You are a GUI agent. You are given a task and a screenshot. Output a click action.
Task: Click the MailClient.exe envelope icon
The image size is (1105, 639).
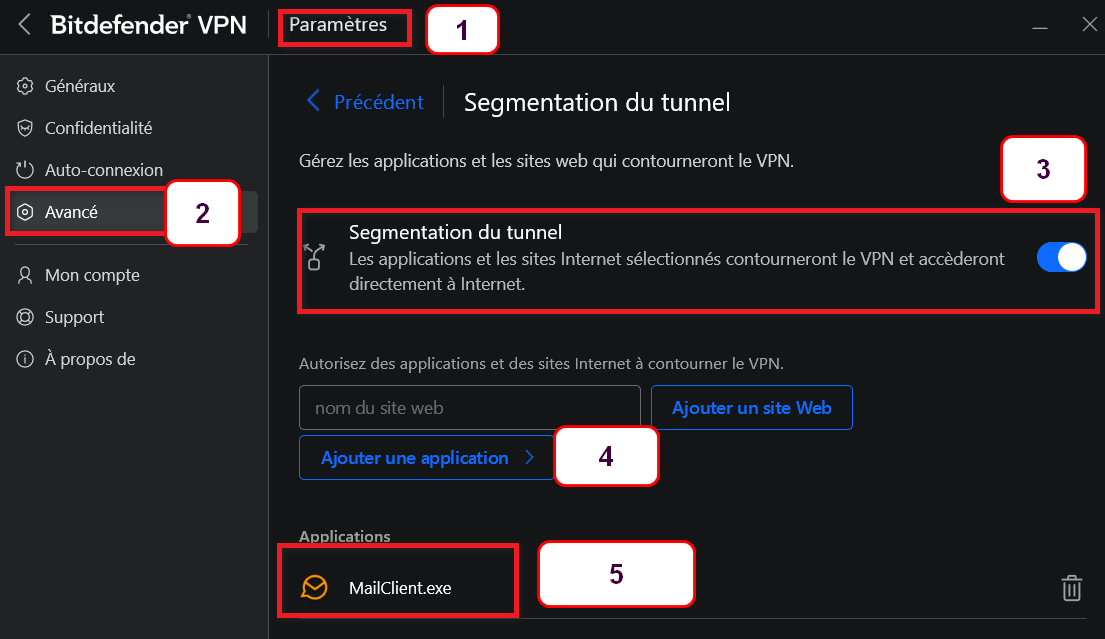click(x=314, y=588)
